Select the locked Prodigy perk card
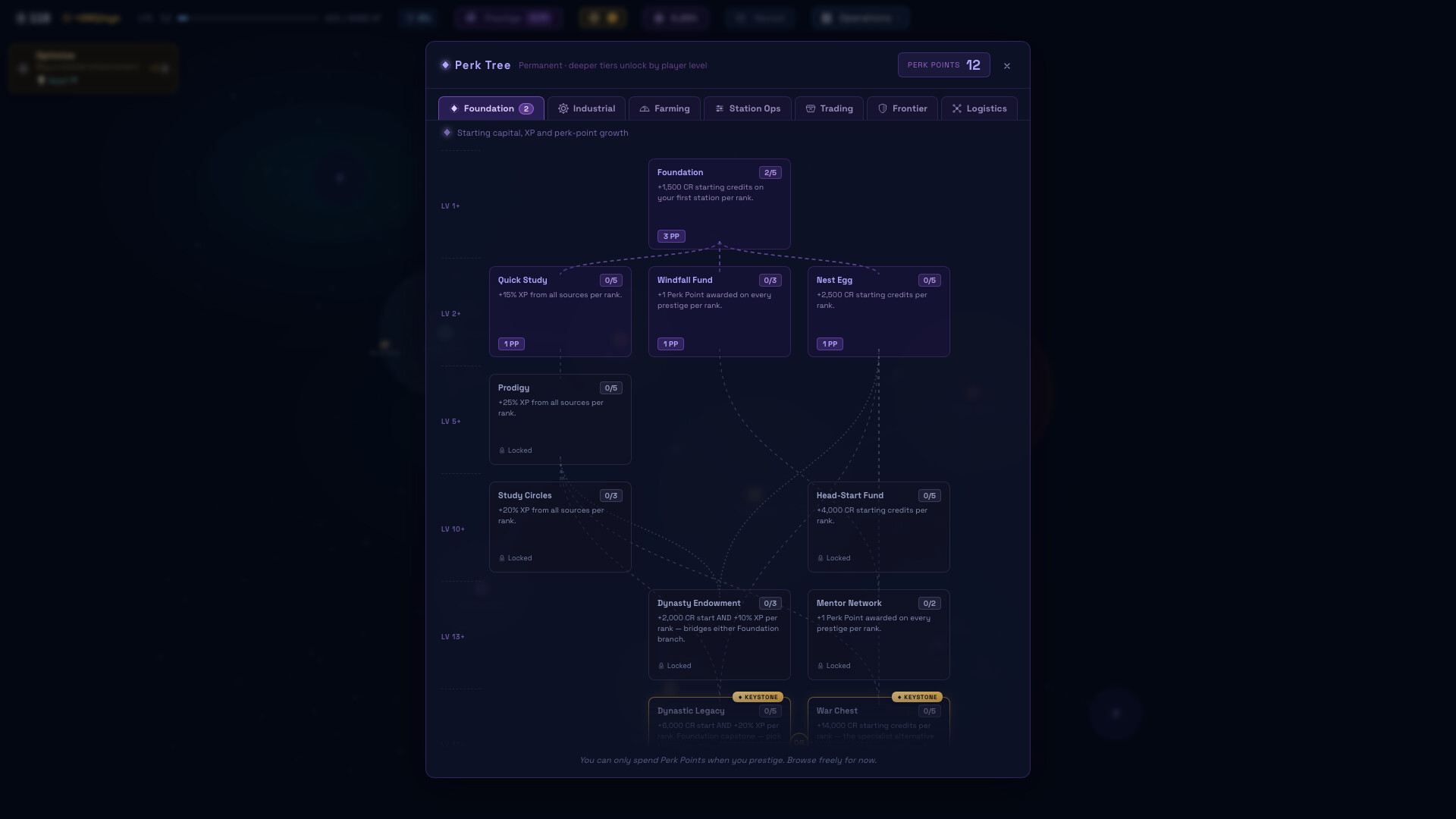Viewport: 1456px width, 819px height. click(560, 419)
